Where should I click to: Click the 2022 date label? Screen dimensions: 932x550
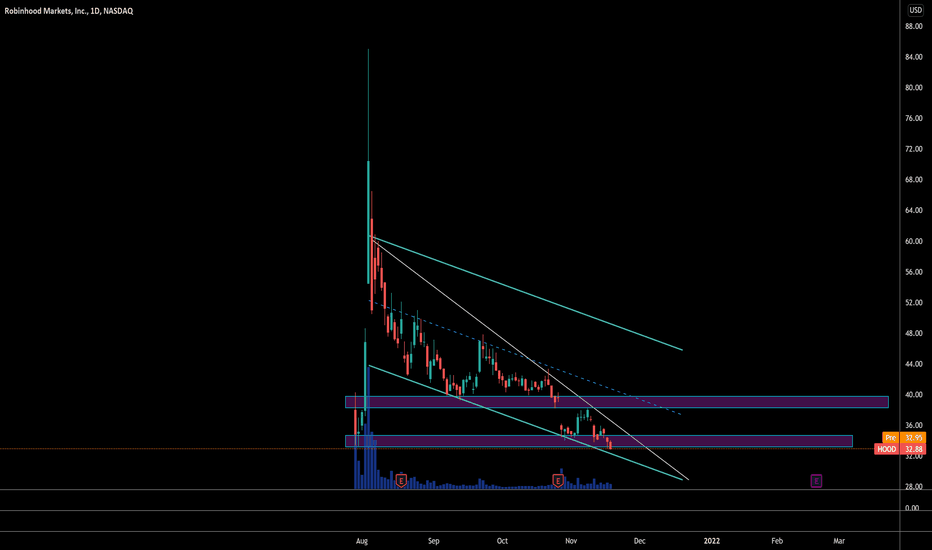pyautogui.click(x=711, y=541)
